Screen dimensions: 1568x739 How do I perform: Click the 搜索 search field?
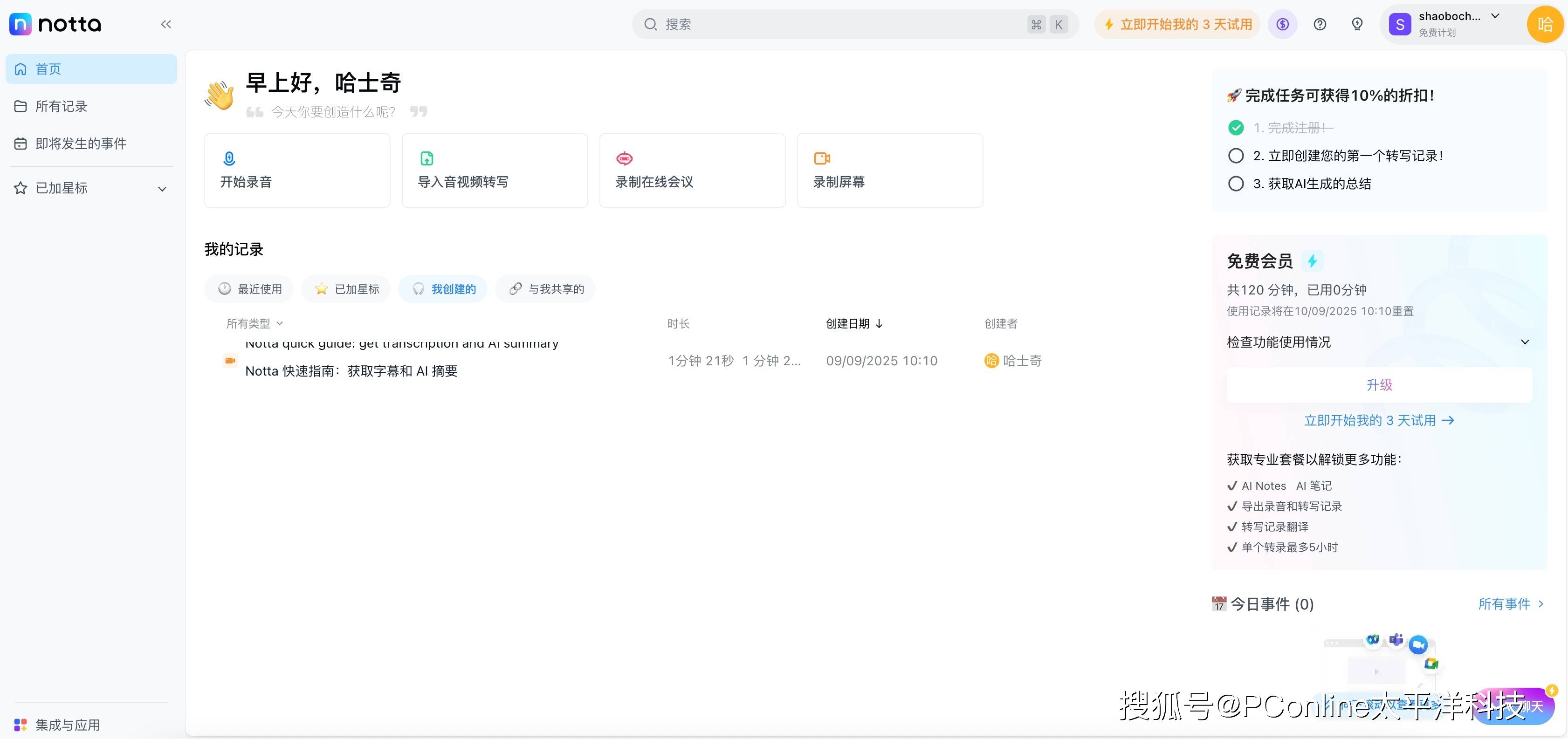[x=840, y=24]
